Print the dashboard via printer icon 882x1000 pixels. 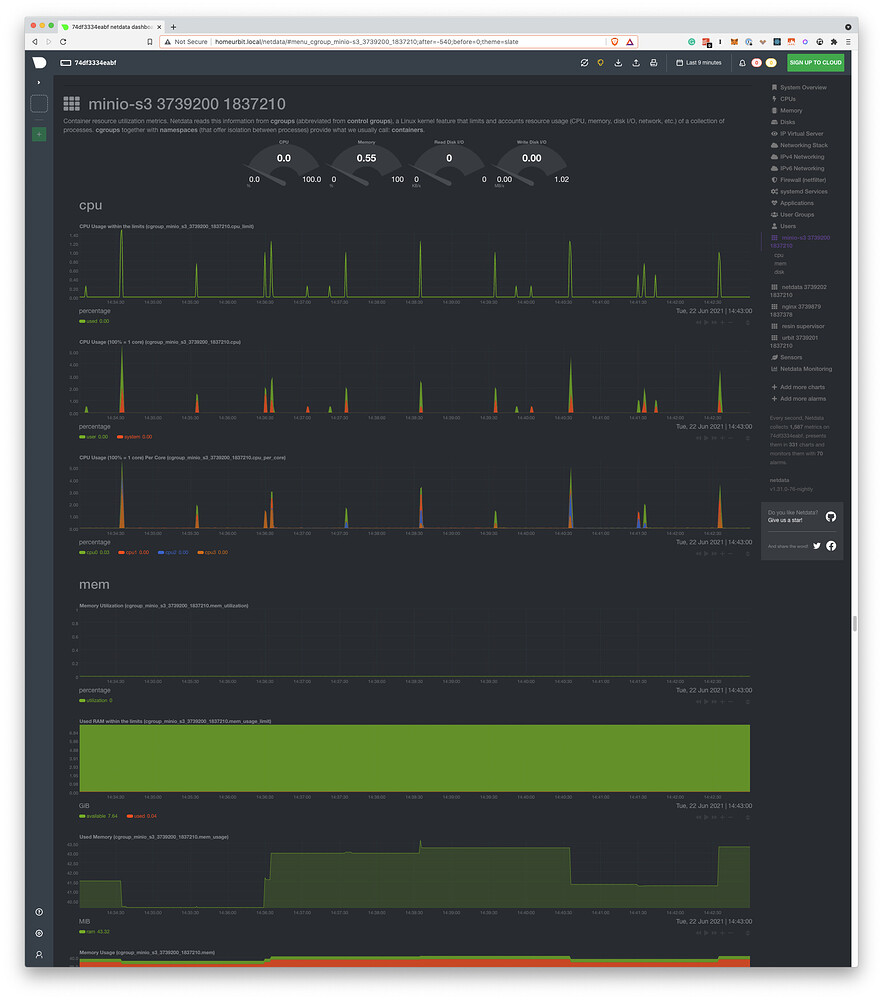coord(654,62)
